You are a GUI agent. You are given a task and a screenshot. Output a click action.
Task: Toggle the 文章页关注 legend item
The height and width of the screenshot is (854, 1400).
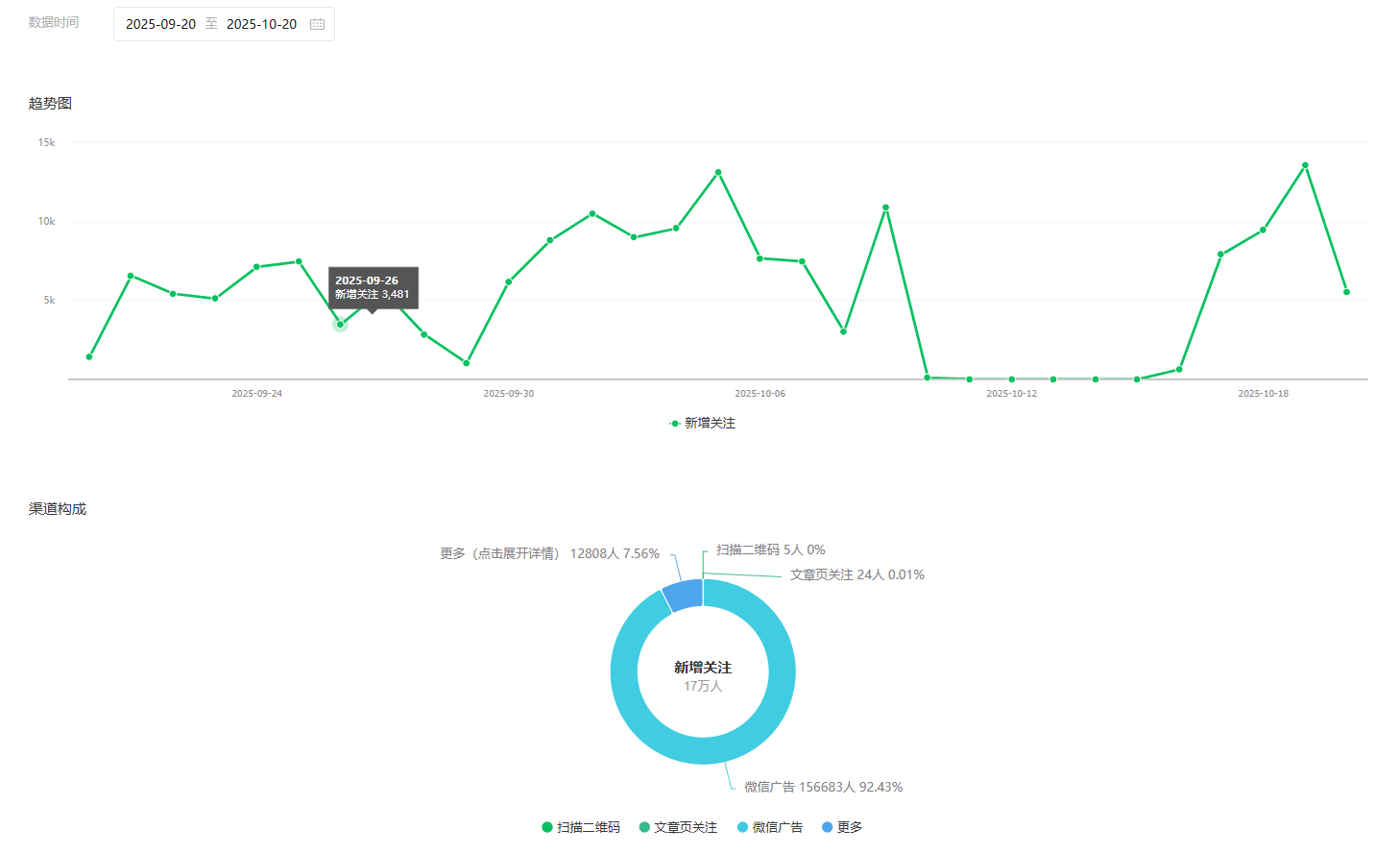click(678, 827)
